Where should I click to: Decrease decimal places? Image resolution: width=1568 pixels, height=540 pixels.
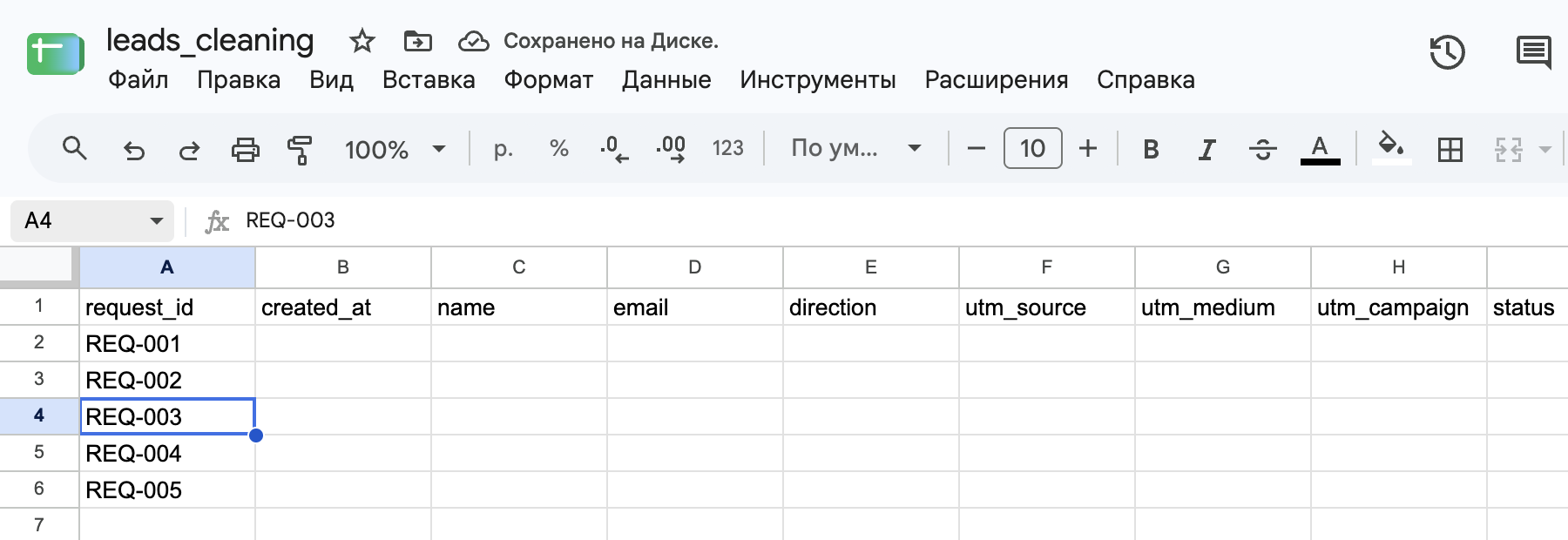tap(614, 149)
